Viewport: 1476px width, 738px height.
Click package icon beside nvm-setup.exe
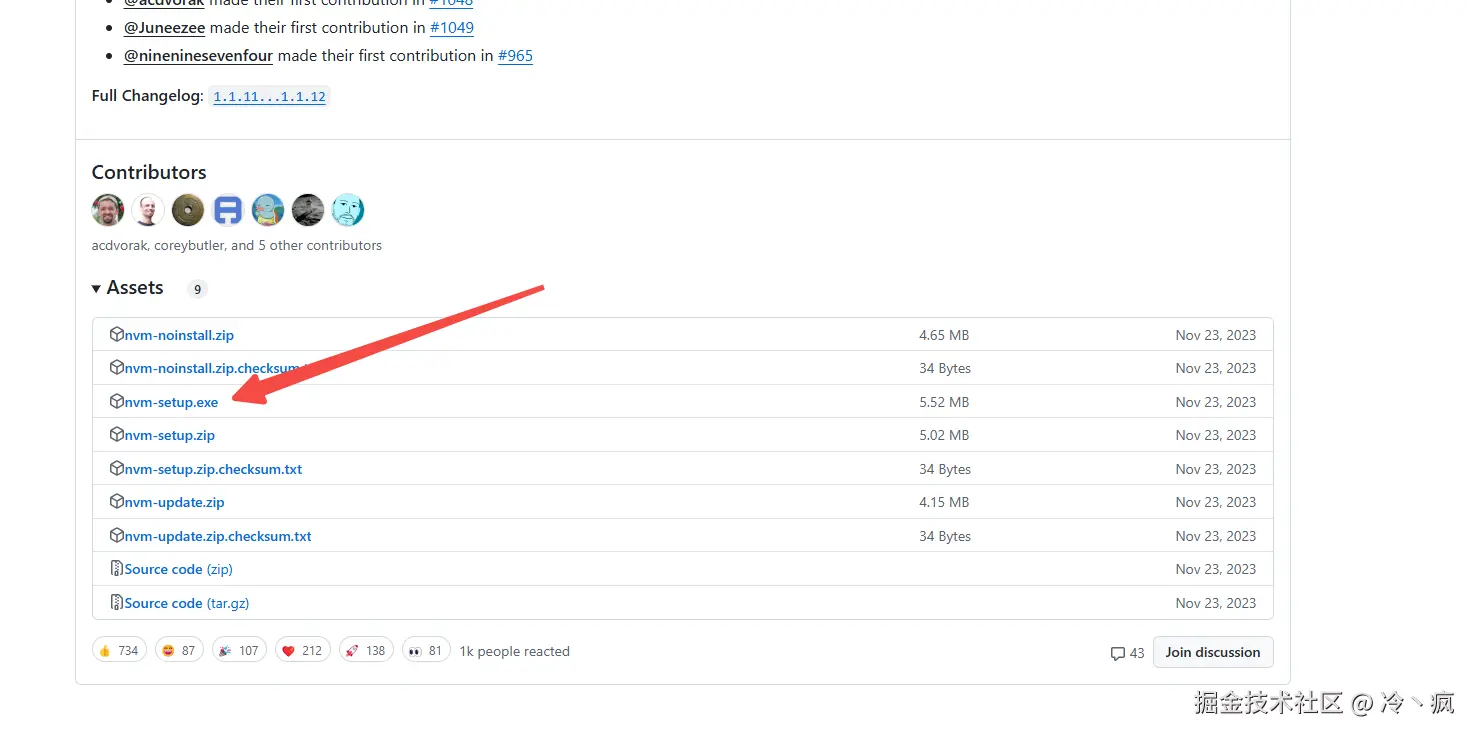click(117, 402)
